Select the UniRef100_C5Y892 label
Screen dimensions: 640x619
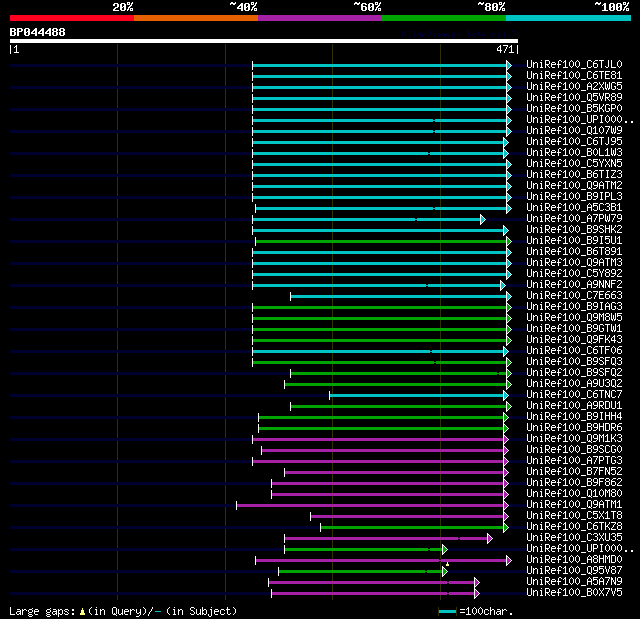(574, 274)
